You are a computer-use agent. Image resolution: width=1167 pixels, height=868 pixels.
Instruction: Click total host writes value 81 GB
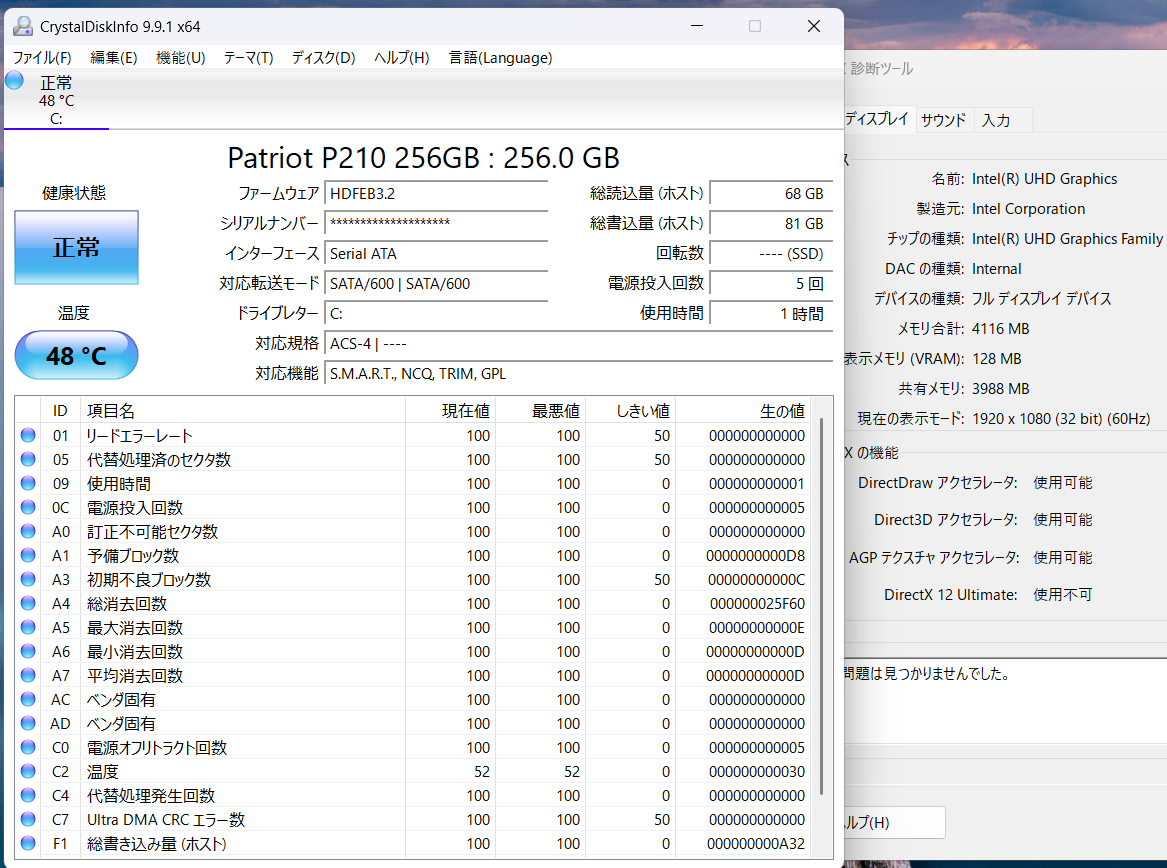[x=771, y=223]
